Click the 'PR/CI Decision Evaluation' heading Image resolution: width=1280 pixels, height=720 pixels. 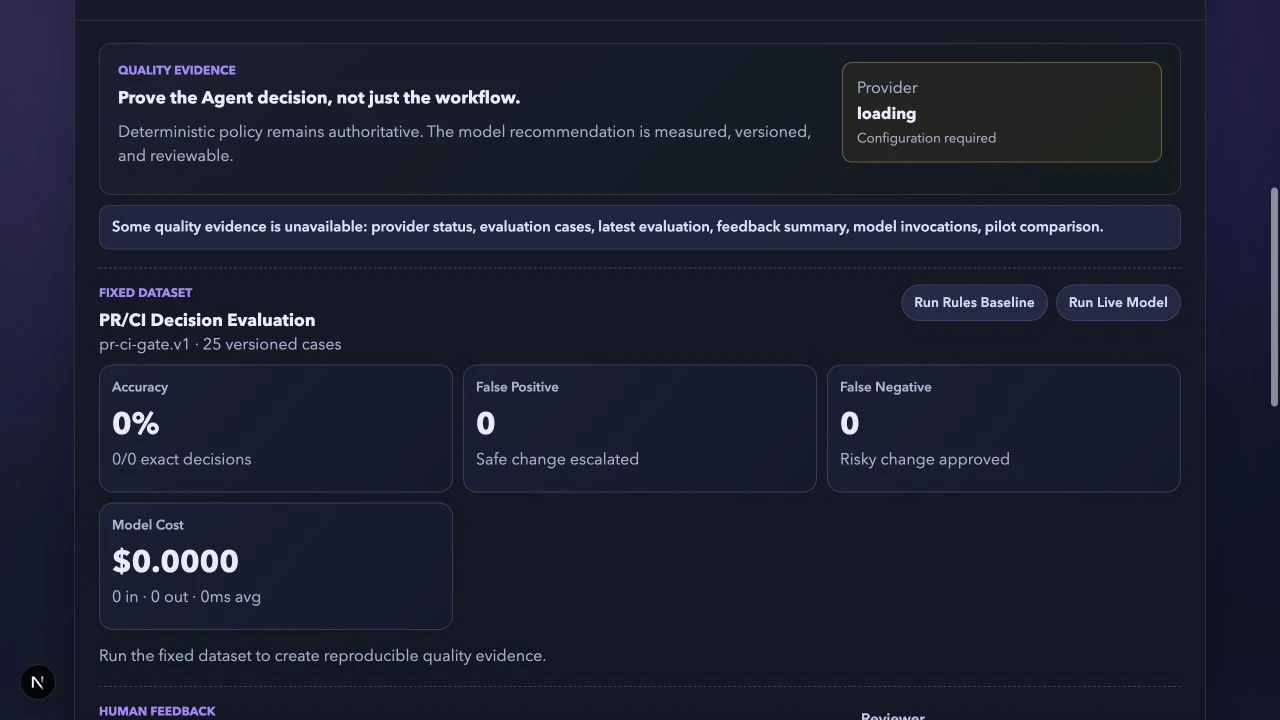click(x=207, y=320)
